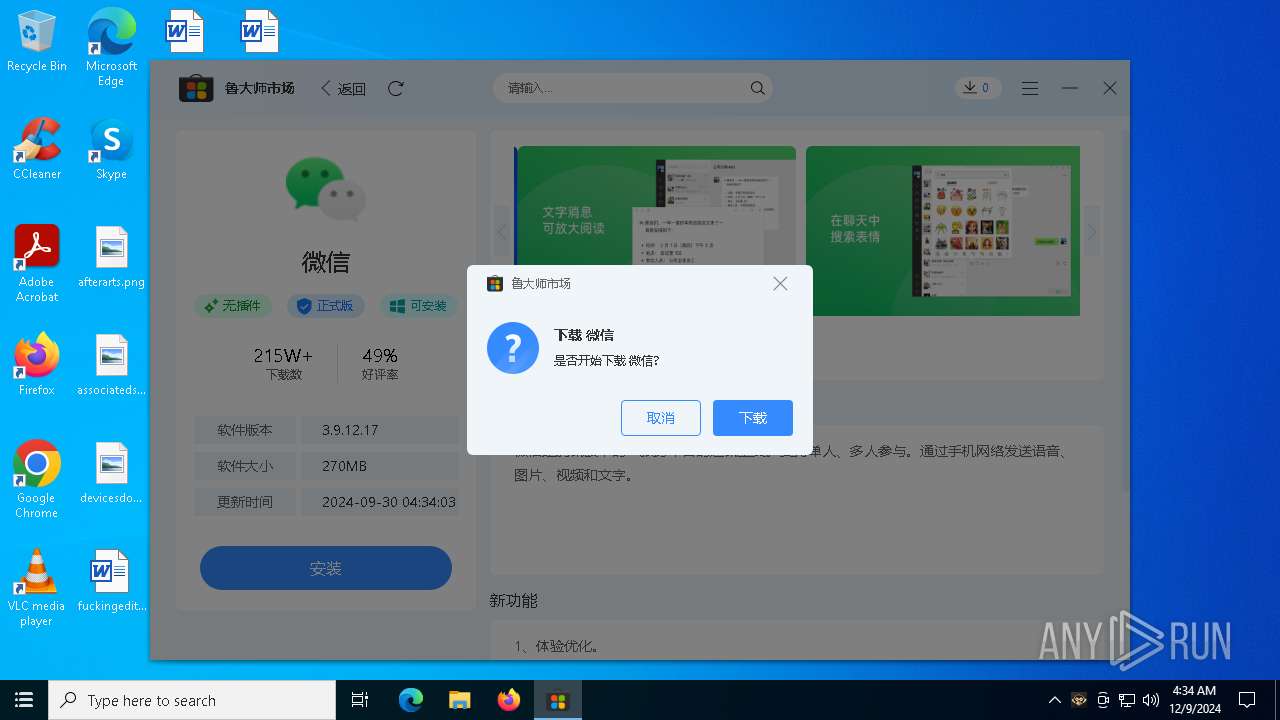Go back with the 返回 button
The height and width of the screenshot is (720, 1280).
343,89
